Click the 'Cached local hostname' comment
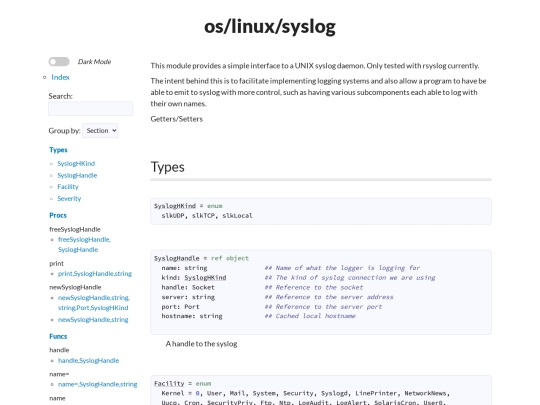Image resolution: width=540 pixels, height=405 pixels. coord(310,316)
